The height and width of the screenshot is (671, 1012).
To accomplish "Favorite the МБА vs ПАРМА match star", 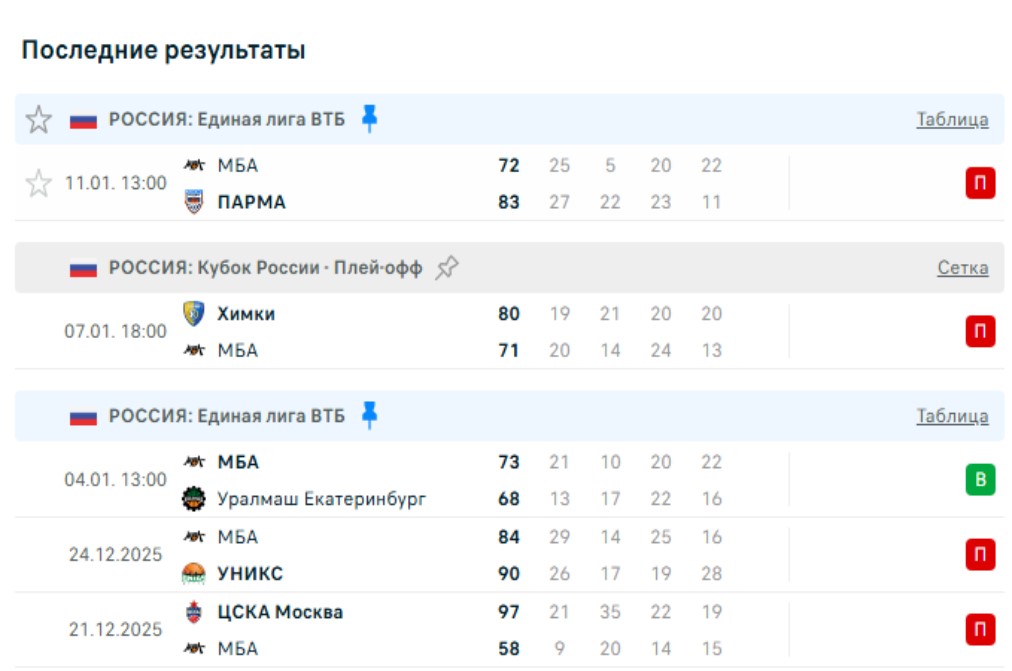I will click(x=38, y=183).
